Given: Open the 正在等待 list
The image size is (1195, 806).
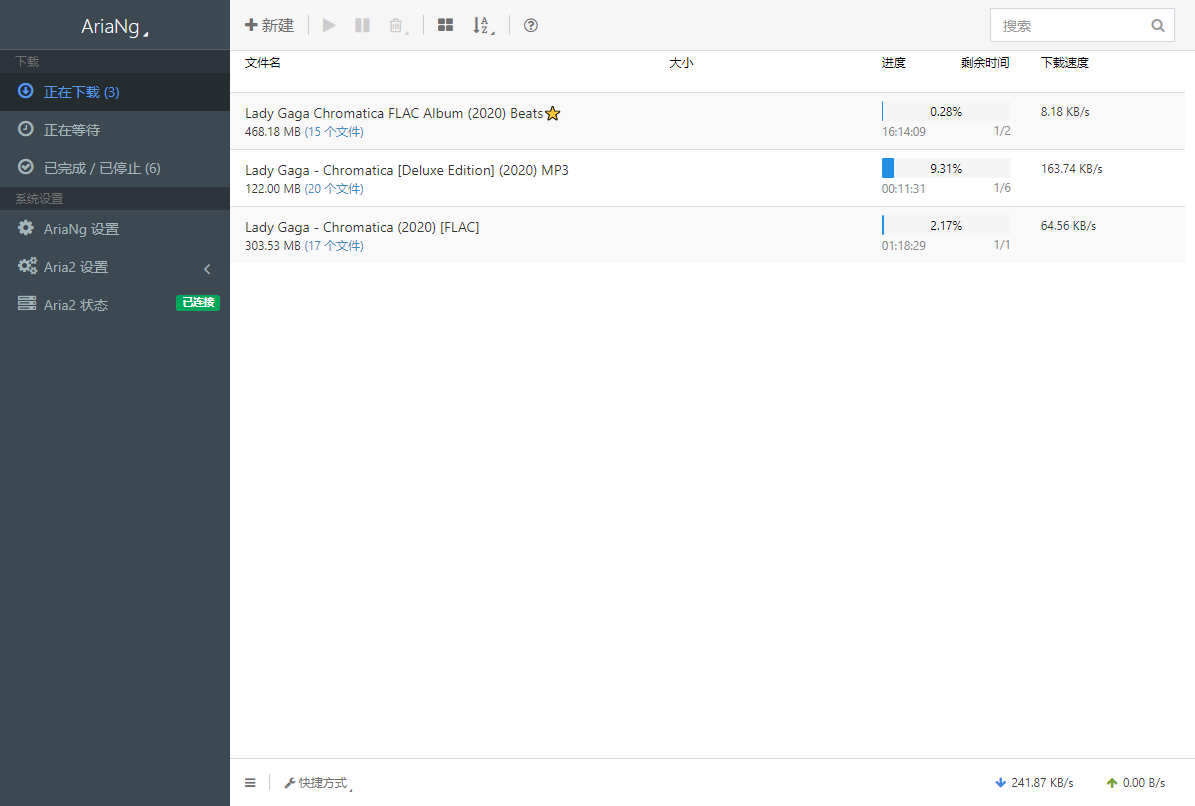Looking at the screenshot, I should (x=114, y=130).
